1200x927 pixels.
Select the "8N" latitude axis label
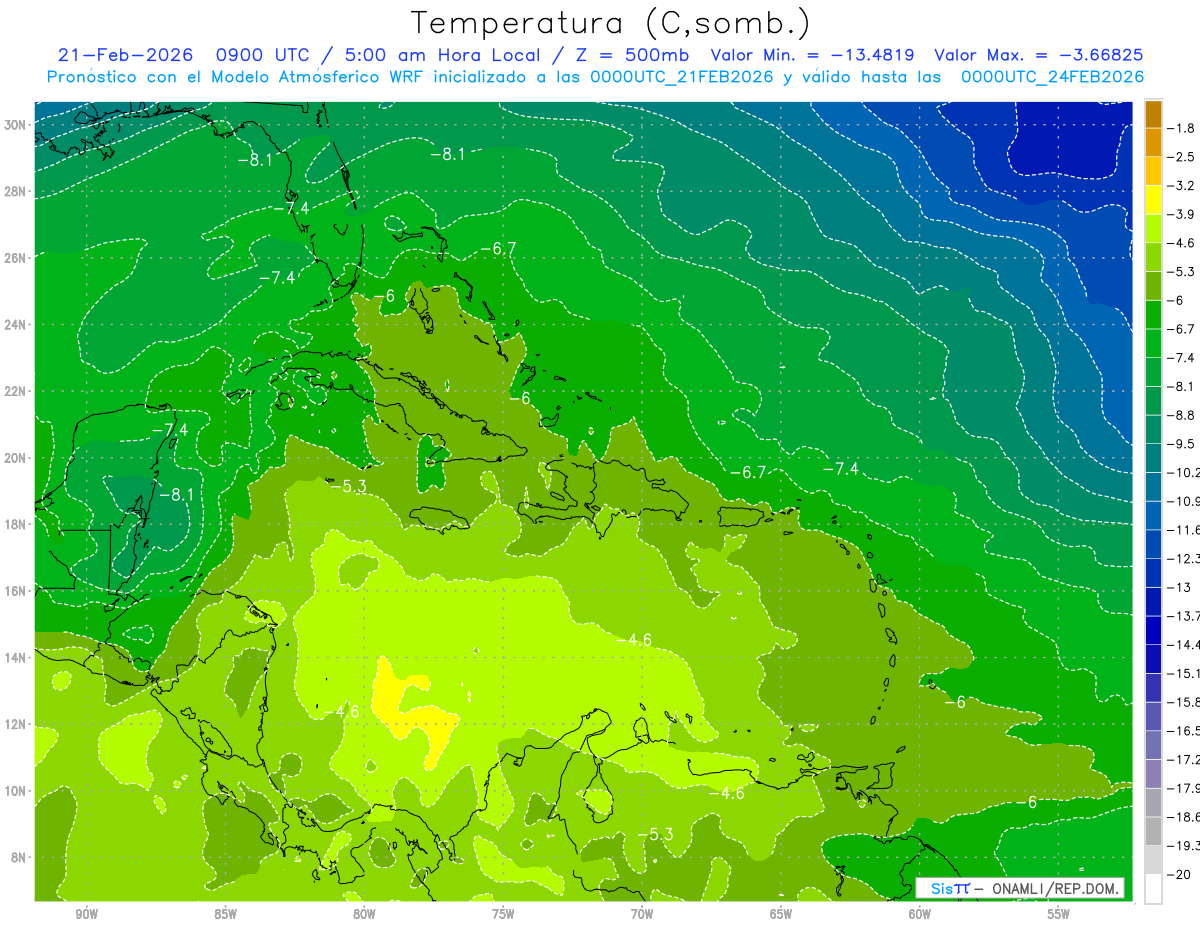(x=20, y=857)
